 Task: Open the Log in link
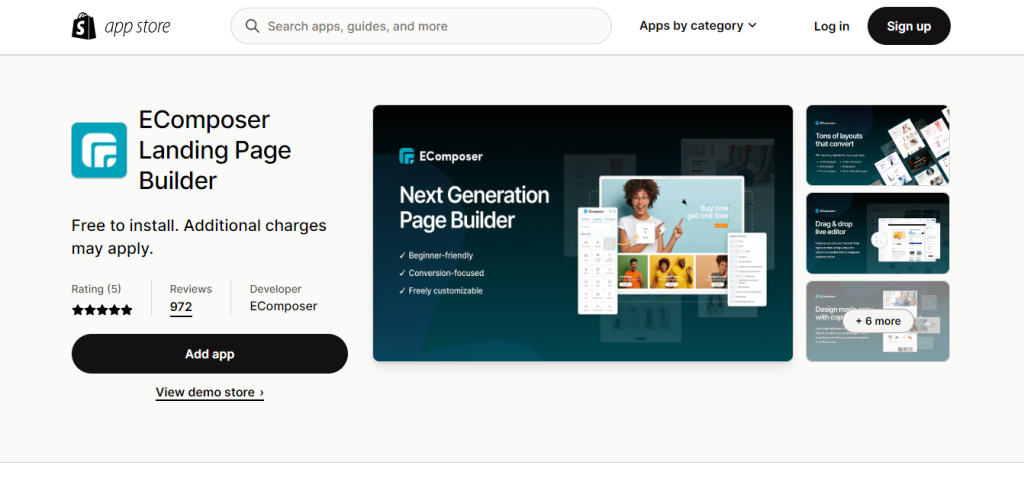coord(831,26)
